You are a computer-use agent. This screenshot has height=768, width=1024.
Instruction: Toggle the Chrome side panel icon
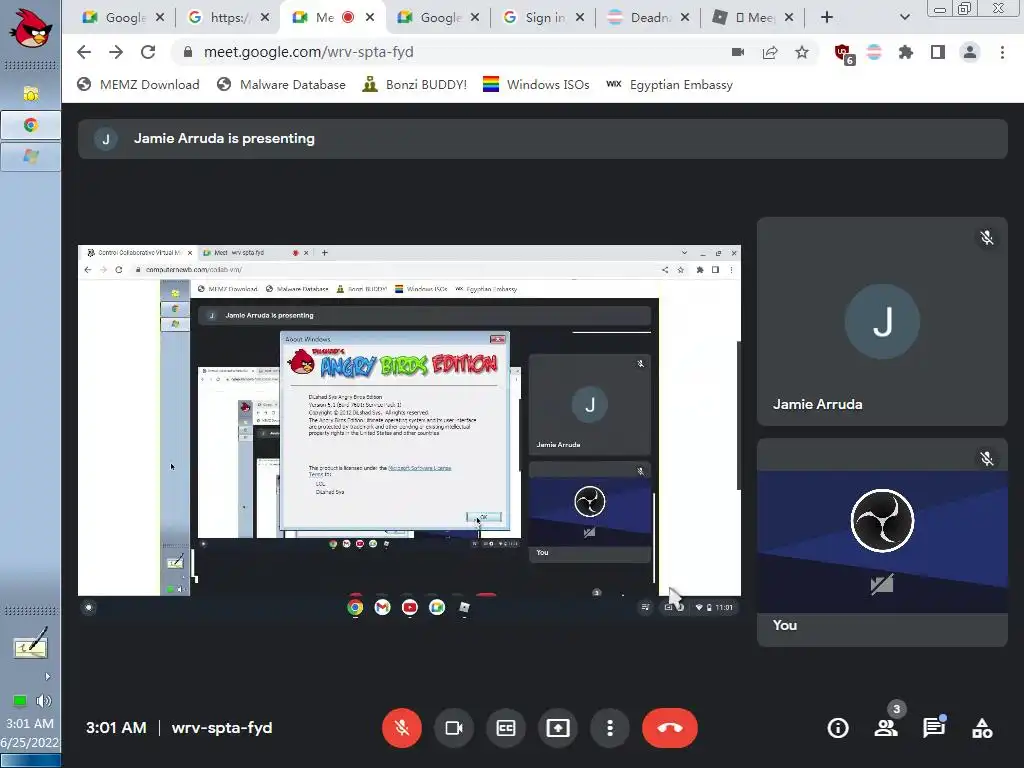pyautogui.click(x=938, y=52)
